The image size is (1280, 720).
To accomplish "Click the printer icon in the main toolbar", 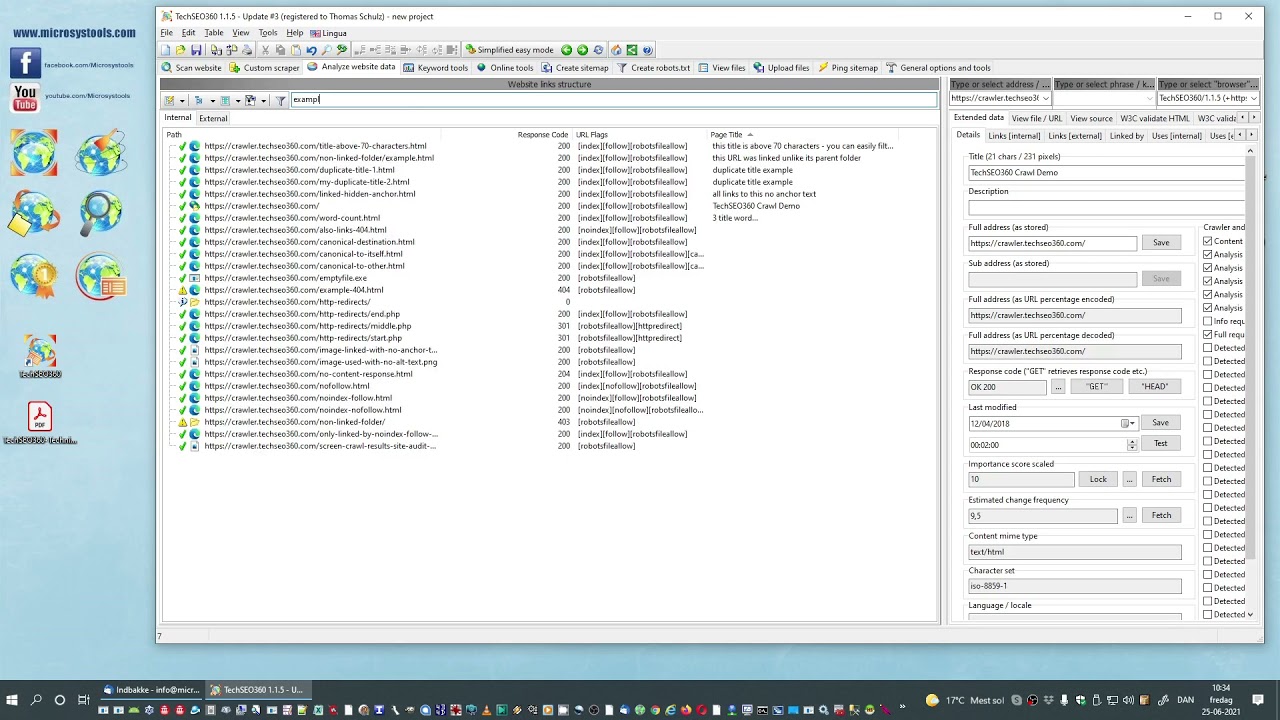I will click(247, 50).
